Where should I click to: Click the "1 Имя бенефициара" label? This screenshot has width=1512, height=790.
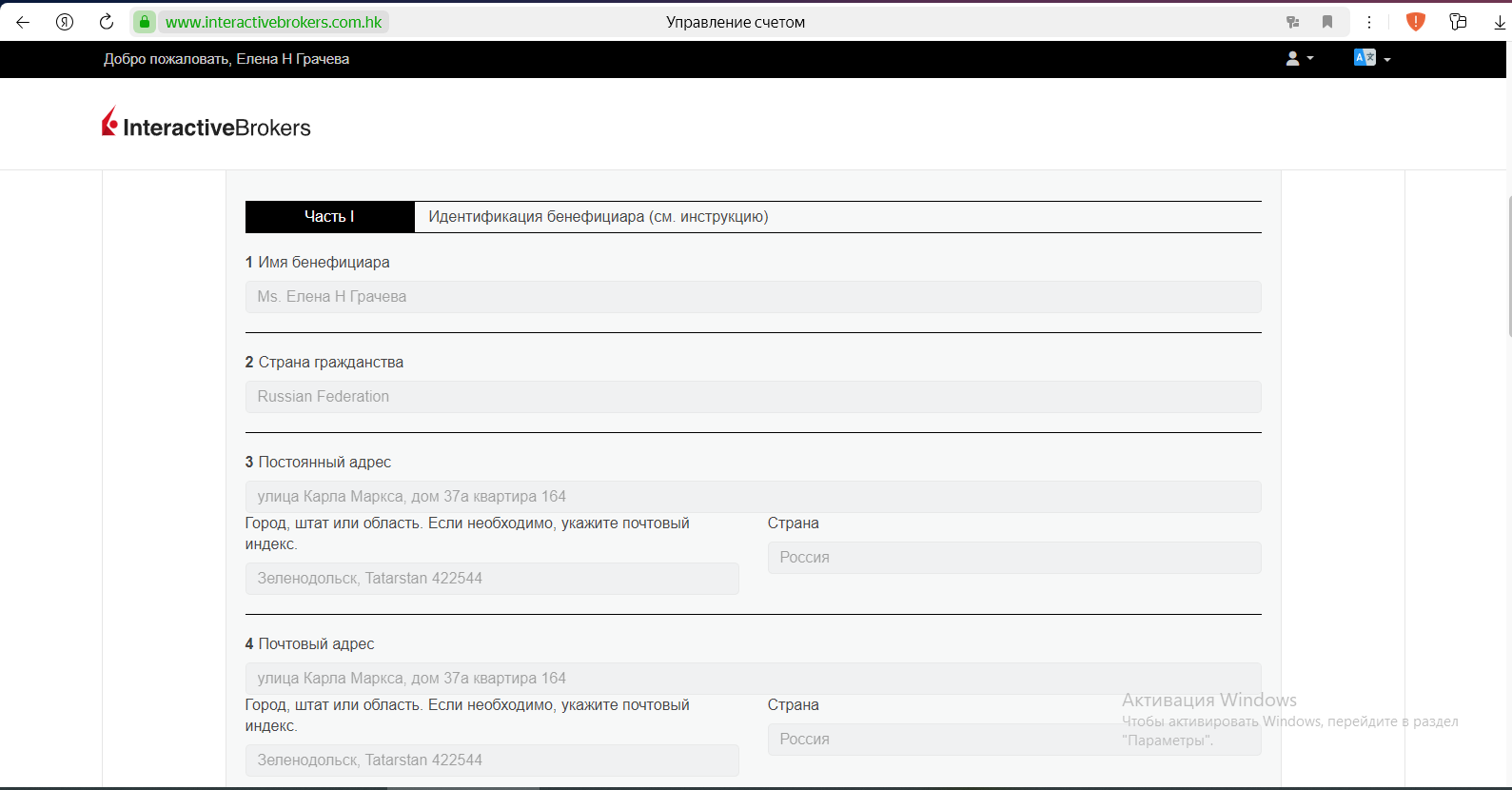(318, 263)
